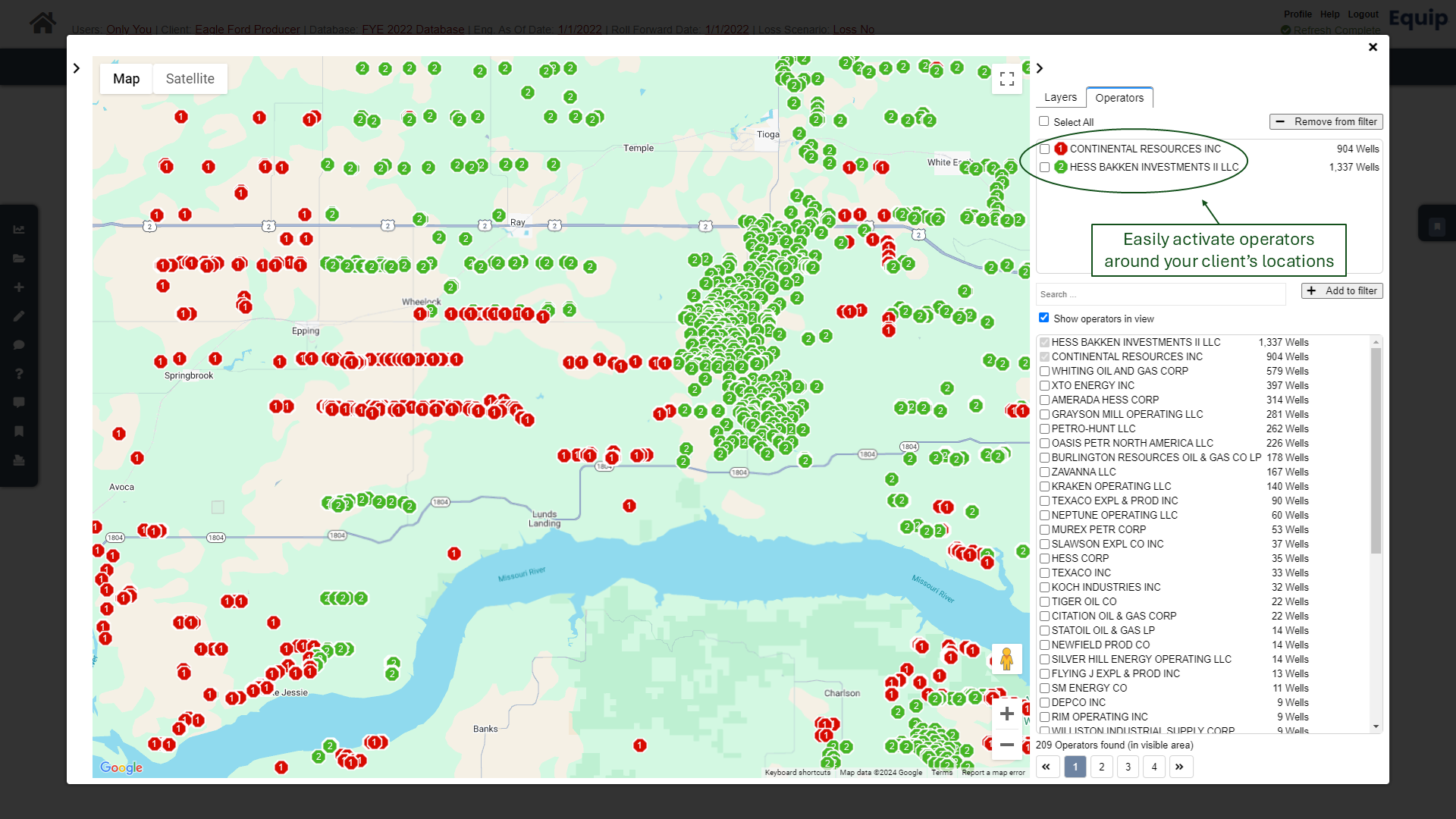The width and height of the screenshot is (1456, 819).
Task: Zoom in with the plus button
Action: [x=1006, y=714]
